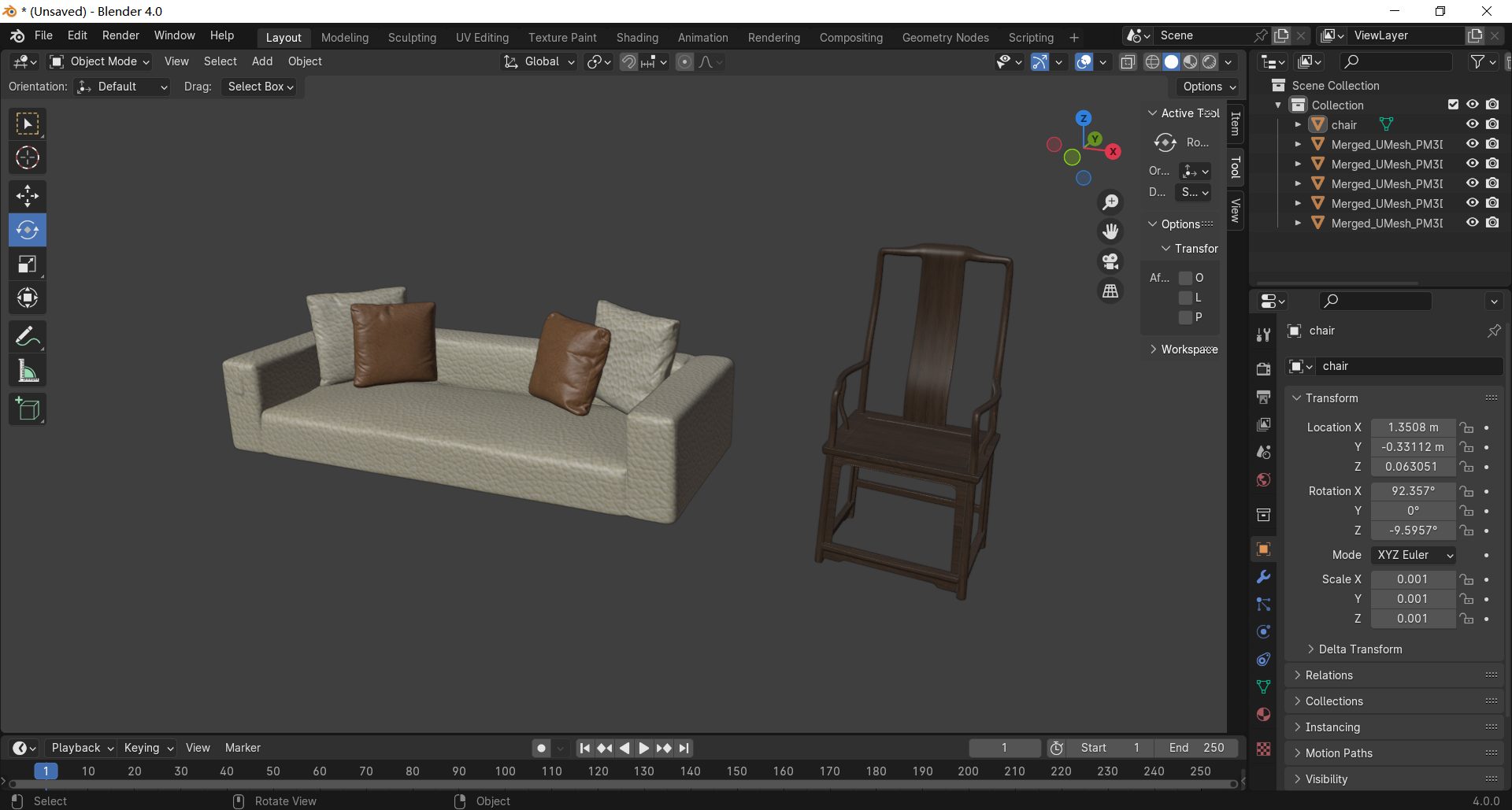Select the Measure tool
1512x810 pixels.
tap(28, 370)
